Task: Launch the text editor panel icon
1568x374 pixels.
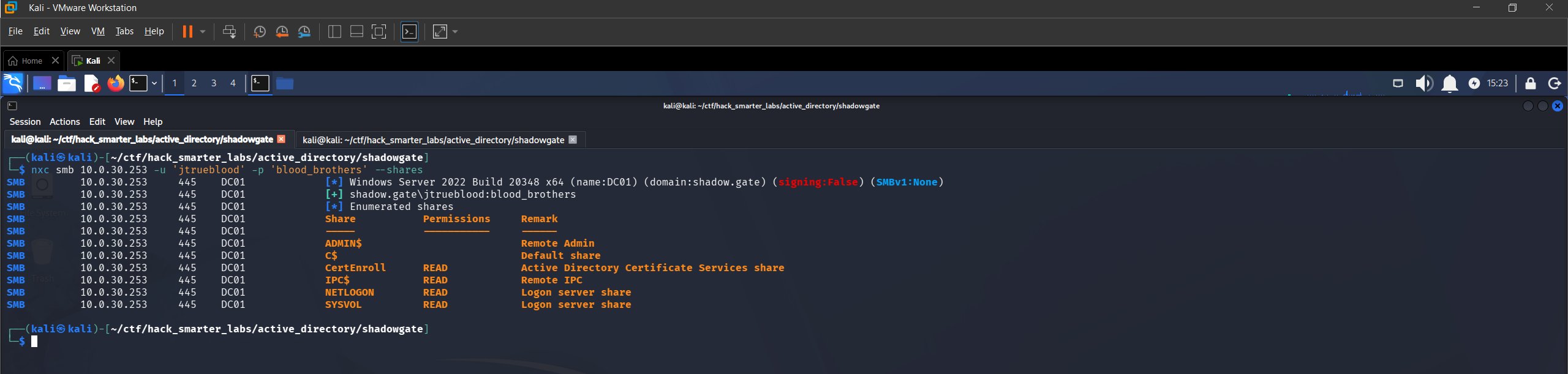Action: point(92,83)
